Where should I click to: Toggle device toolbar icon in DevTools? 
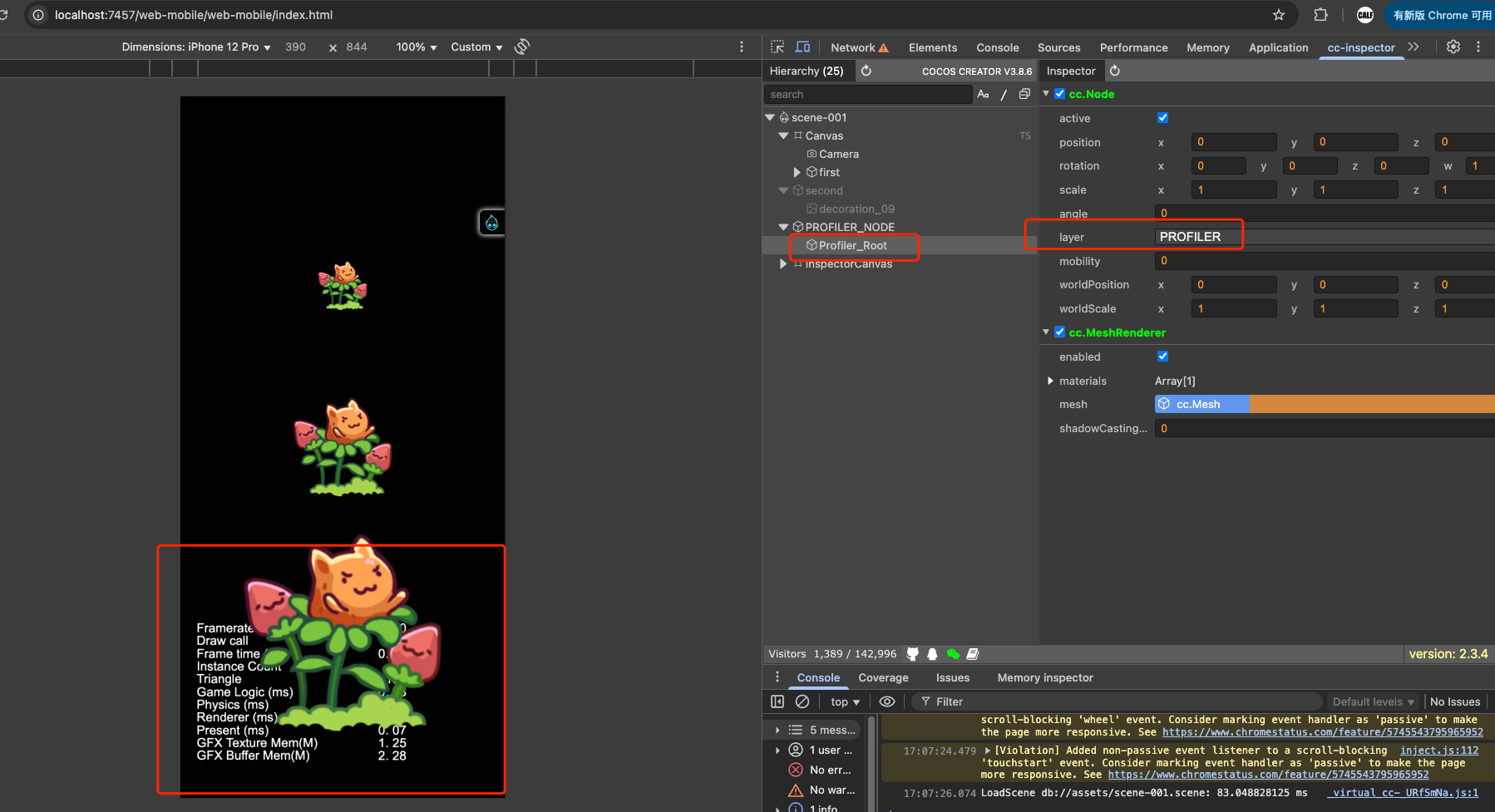click(x=802, y=47)
